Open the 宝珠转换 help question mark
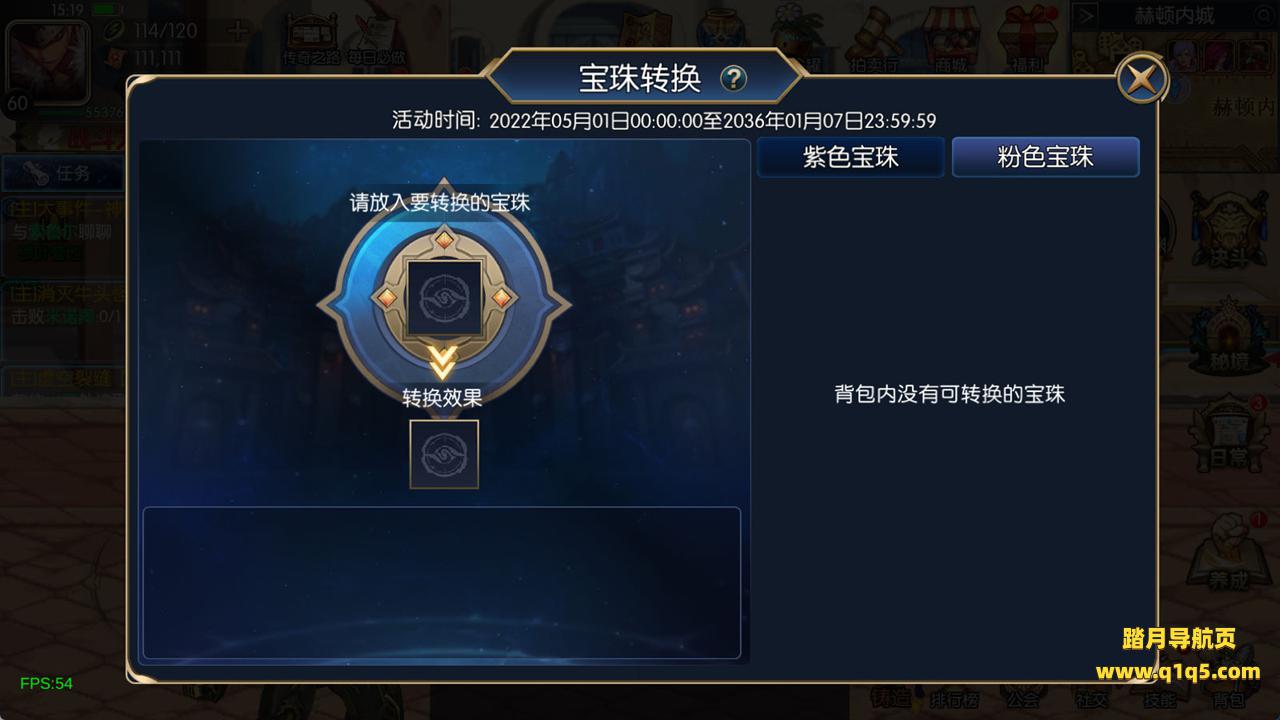The width and height of the screenshot is (1280, 720). point(733,78)
